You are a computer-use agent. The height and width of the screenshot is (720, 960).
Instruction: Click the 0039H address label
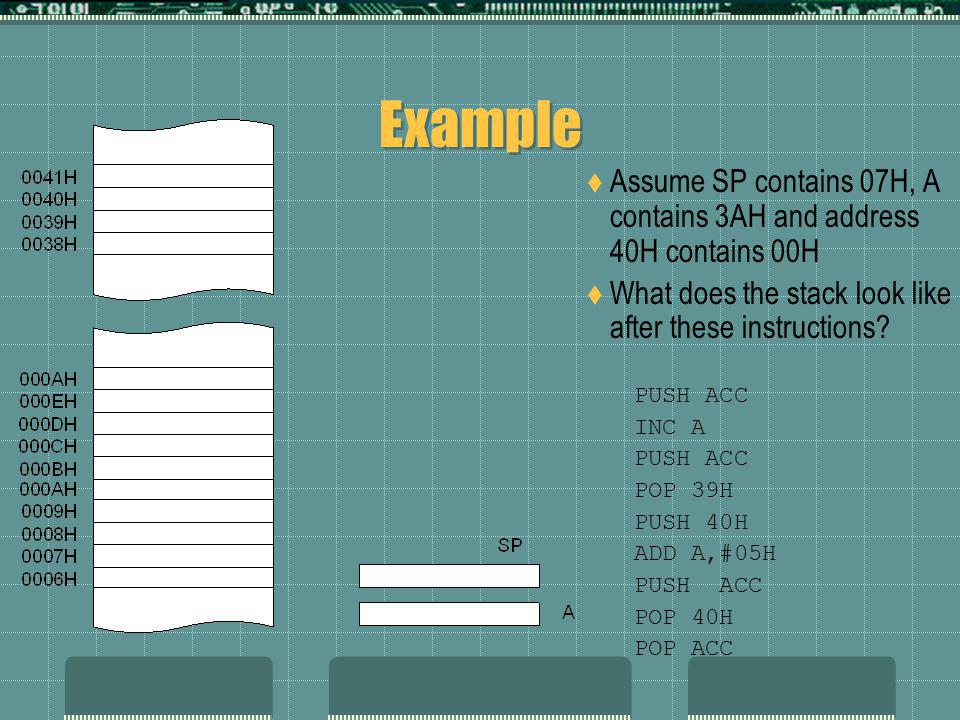click(49, 222)
